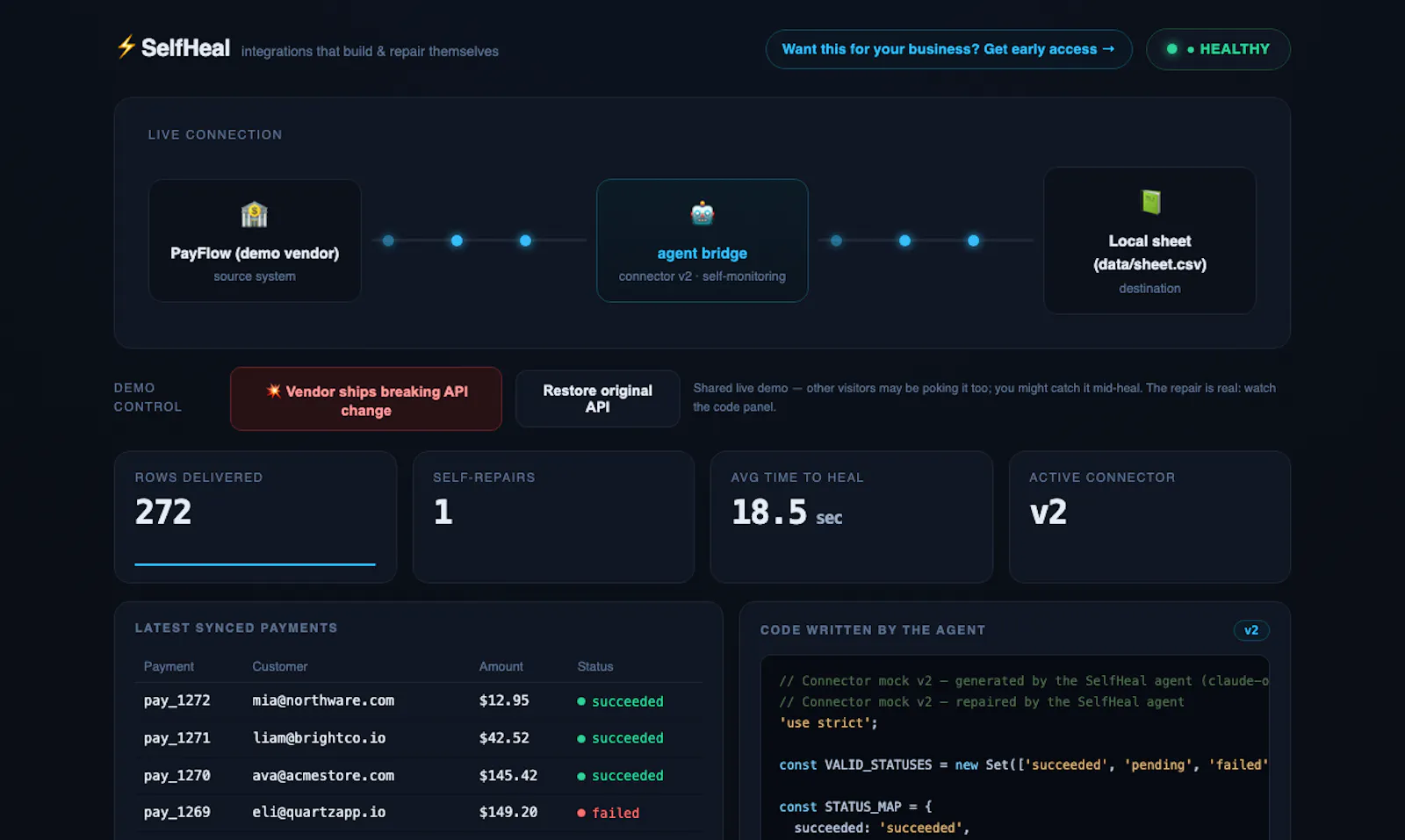Click the LIVE CONNECTION section heading
The width and height of the screenshot is (1405, 840).
215,134
